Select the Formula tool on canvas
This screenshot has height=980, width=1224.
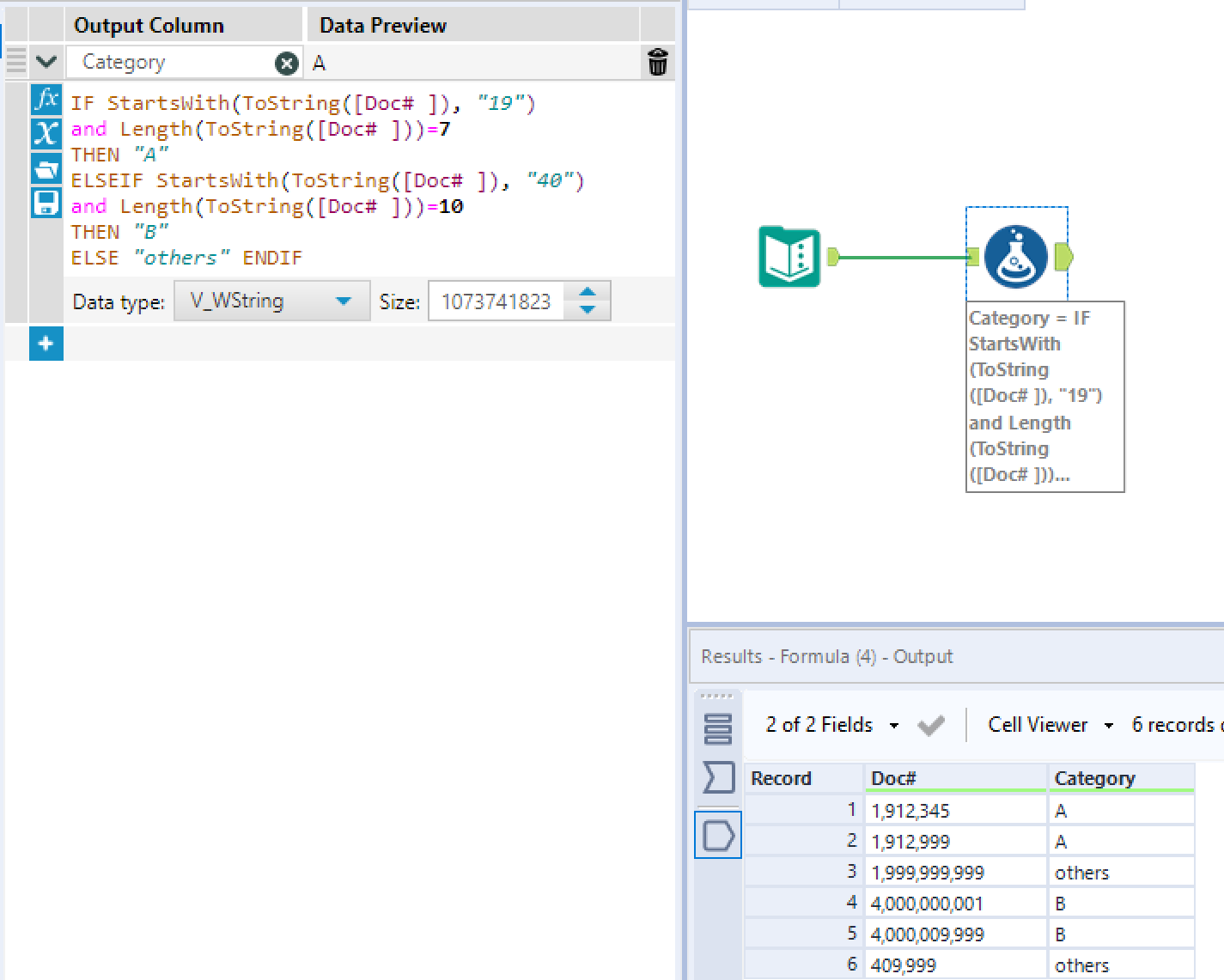[1017, 255]
